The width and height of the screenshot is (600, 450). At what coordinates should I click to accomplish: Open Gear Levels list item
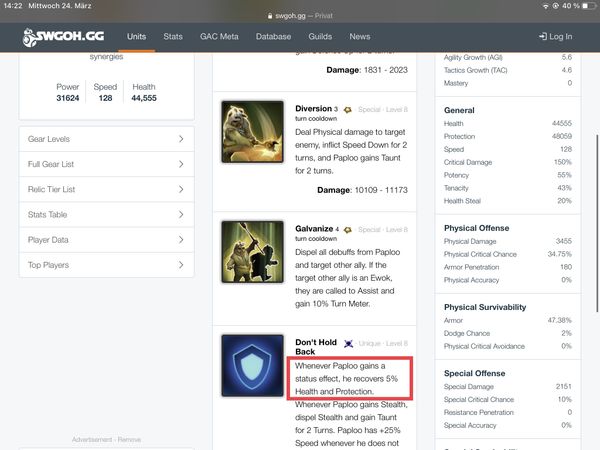(x=106, y=139)
